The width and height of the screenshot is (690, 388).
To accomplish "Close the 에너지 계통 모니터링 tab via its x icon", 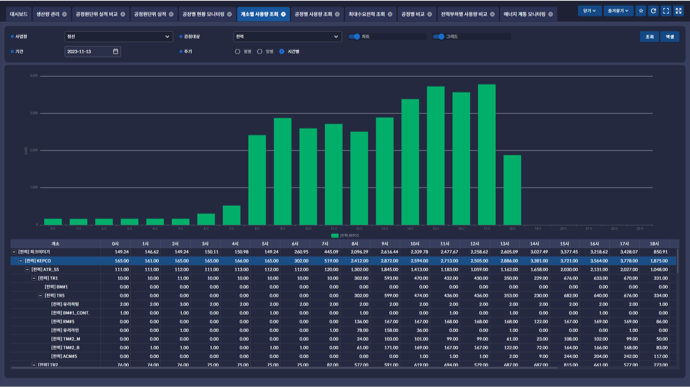I will tap(551, 14).
